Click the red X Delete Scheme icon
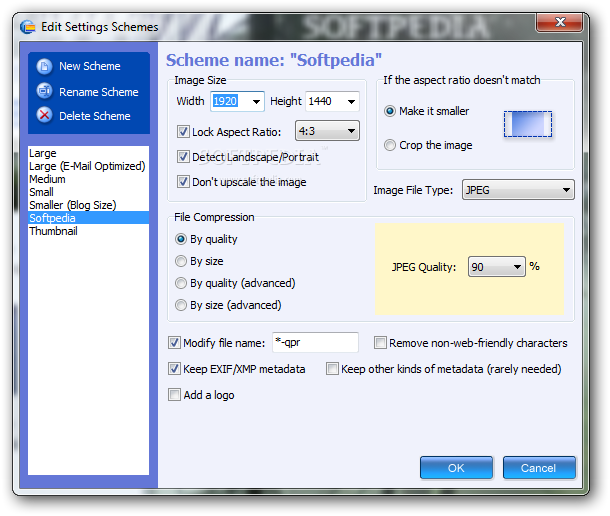Viewport: 610px width, 516px height. 44,115
